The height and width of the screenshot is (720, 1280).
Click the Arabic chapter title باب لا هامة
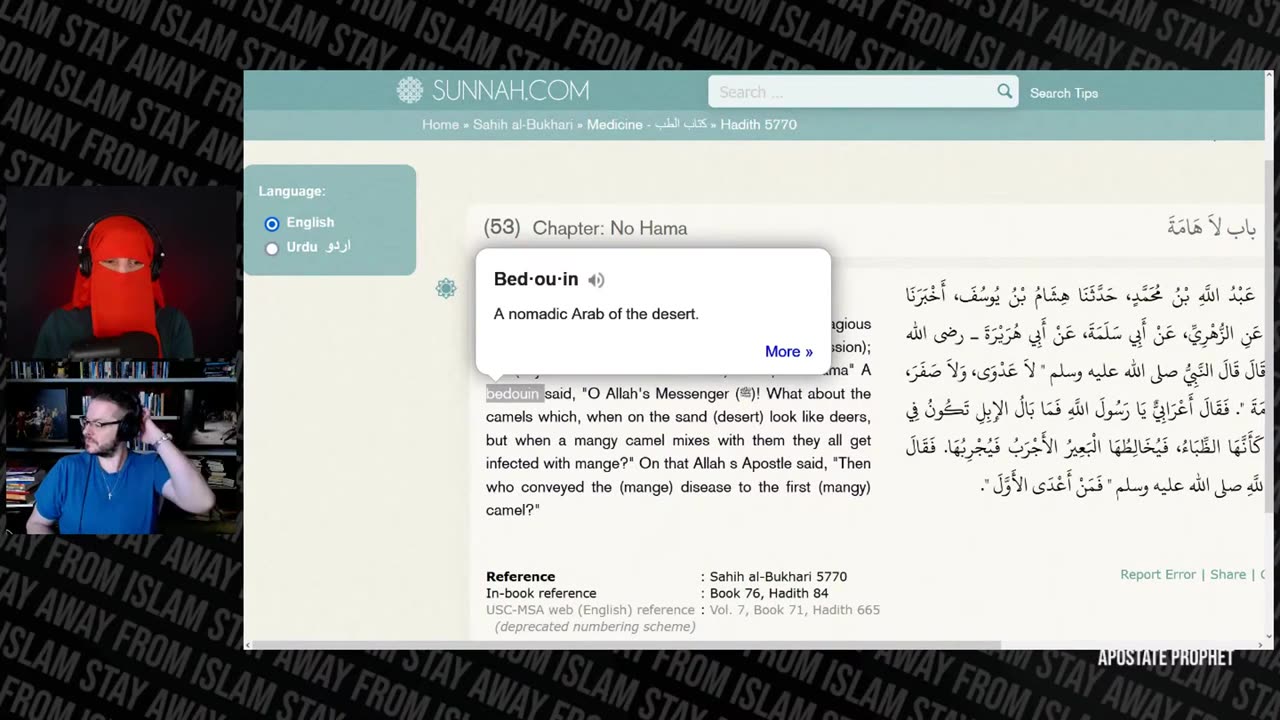pos(1211,228)
